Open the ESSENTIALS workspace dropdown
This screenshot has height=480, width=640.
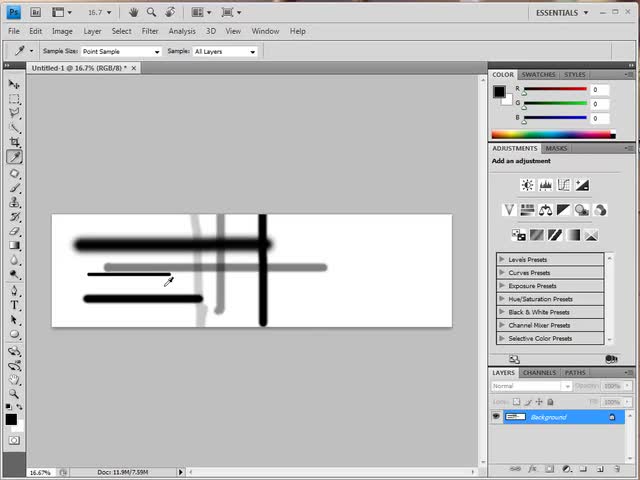(562, 13)
